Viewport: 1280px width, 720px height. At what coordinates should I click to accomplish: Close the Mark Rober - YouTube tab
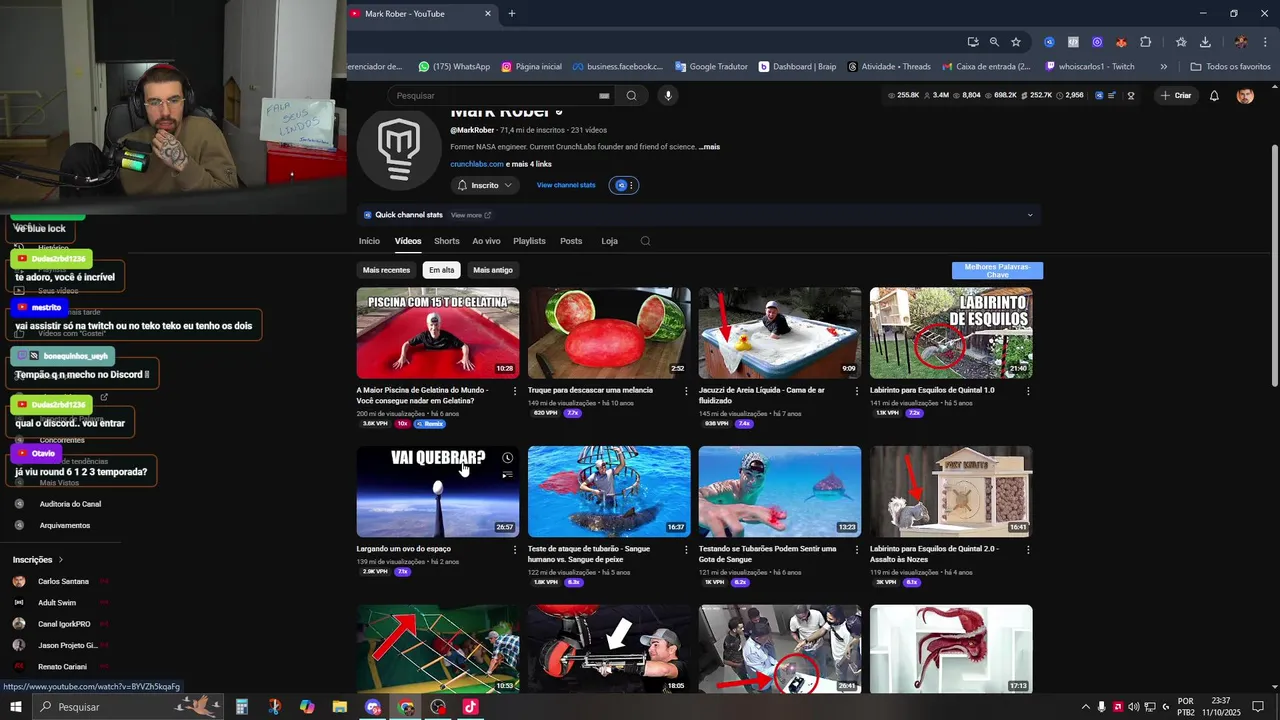488,14
